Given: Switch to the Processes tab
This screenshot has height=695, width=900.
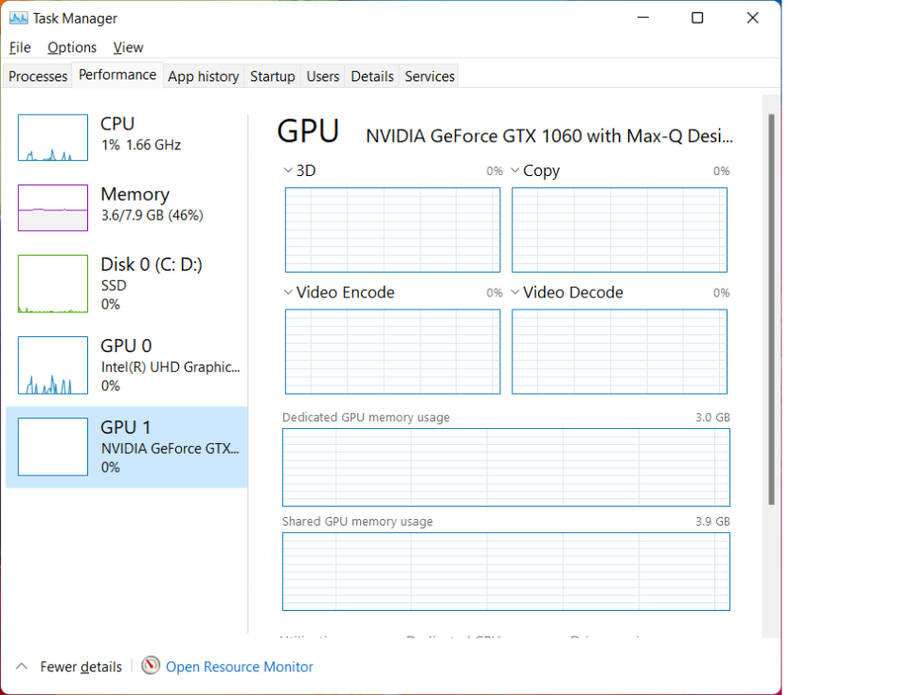Looking at the screenshot, I should click(x=38, y=76).
